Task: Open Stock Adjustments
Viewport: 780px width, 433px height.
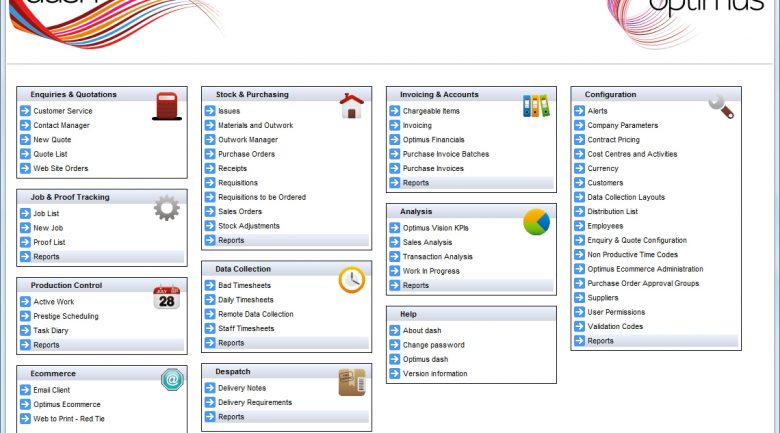Action: tap(249, 226)
